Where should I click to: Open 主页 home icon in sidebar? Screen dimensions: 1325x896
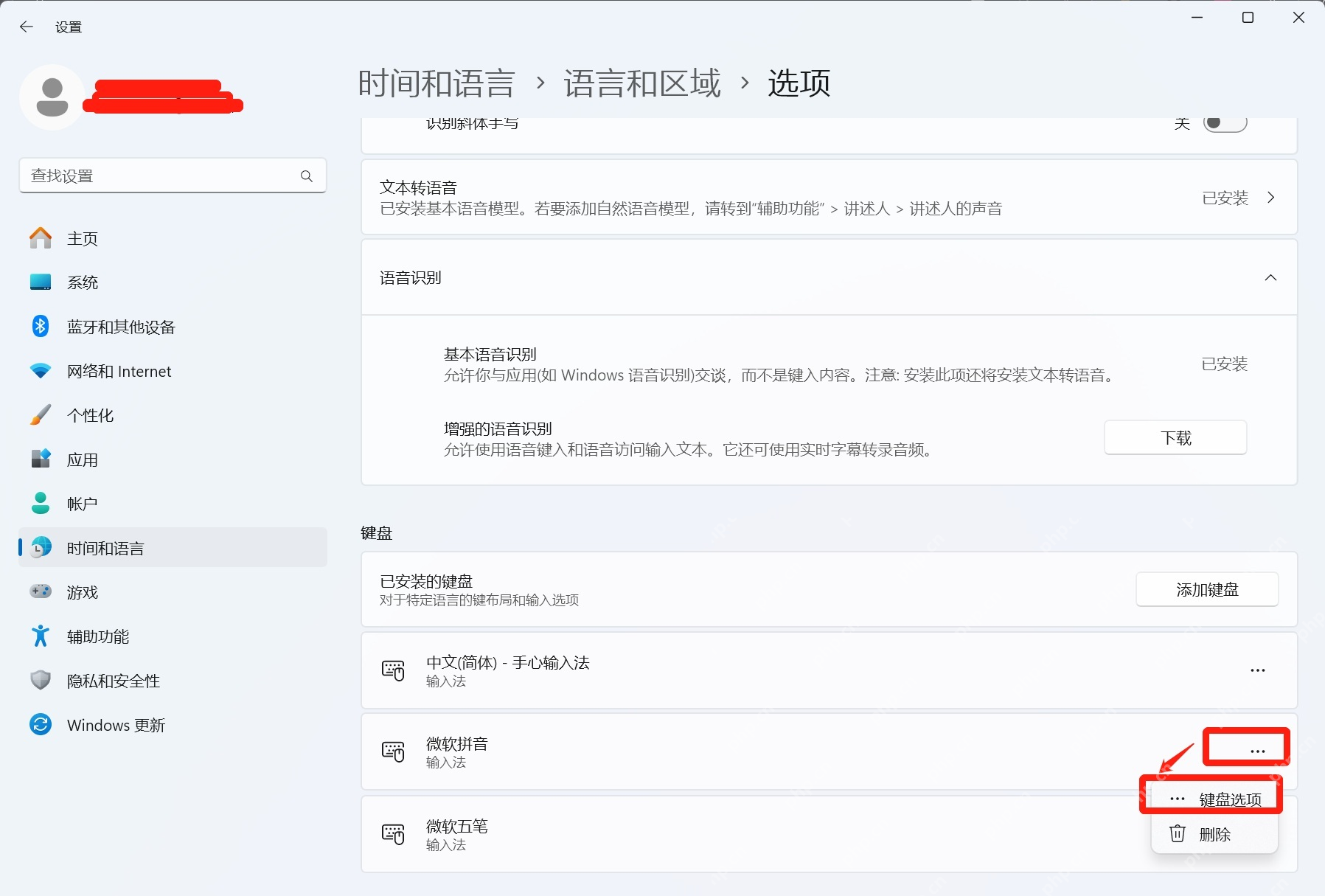click(41, 238)
